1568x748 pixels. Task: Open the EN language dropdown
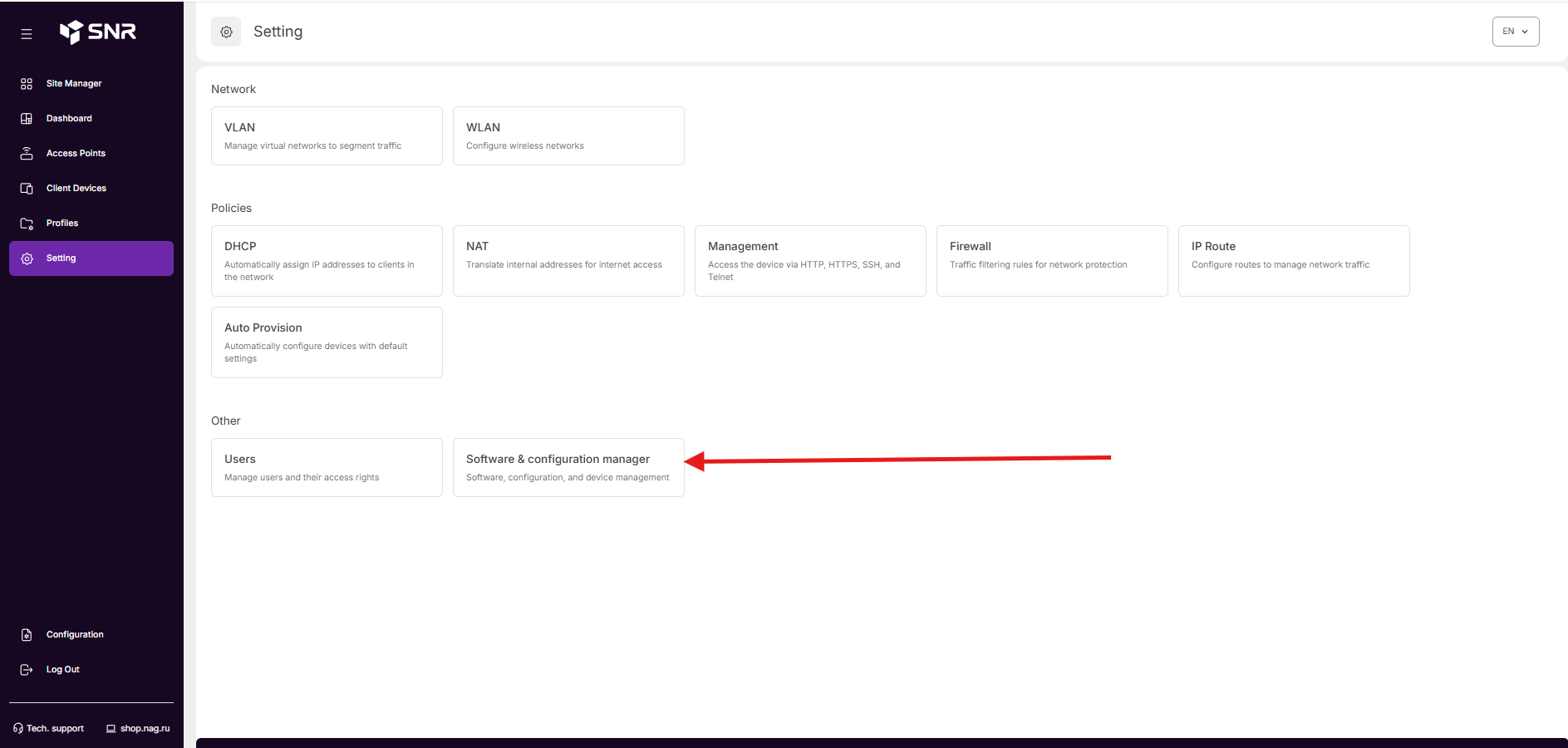(x=1516, y=32)
